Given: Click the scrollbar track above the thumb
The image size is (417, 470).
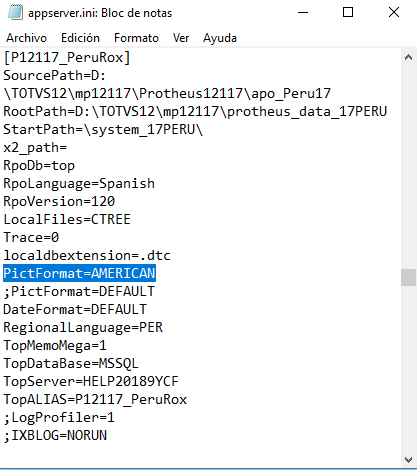Looking at the screenshot, I should coord(408,167).
